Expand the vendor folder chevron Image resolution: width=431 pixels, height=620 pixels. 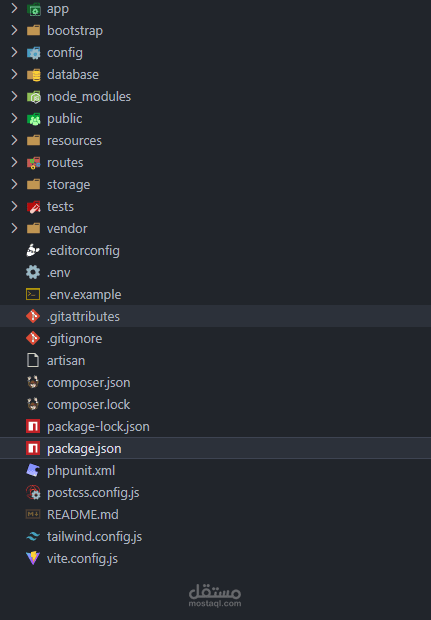click(14, 229)
